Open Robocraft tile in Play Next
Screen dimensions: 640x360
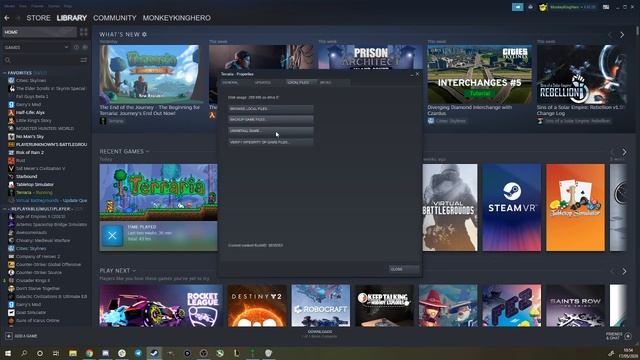(321, 306)
